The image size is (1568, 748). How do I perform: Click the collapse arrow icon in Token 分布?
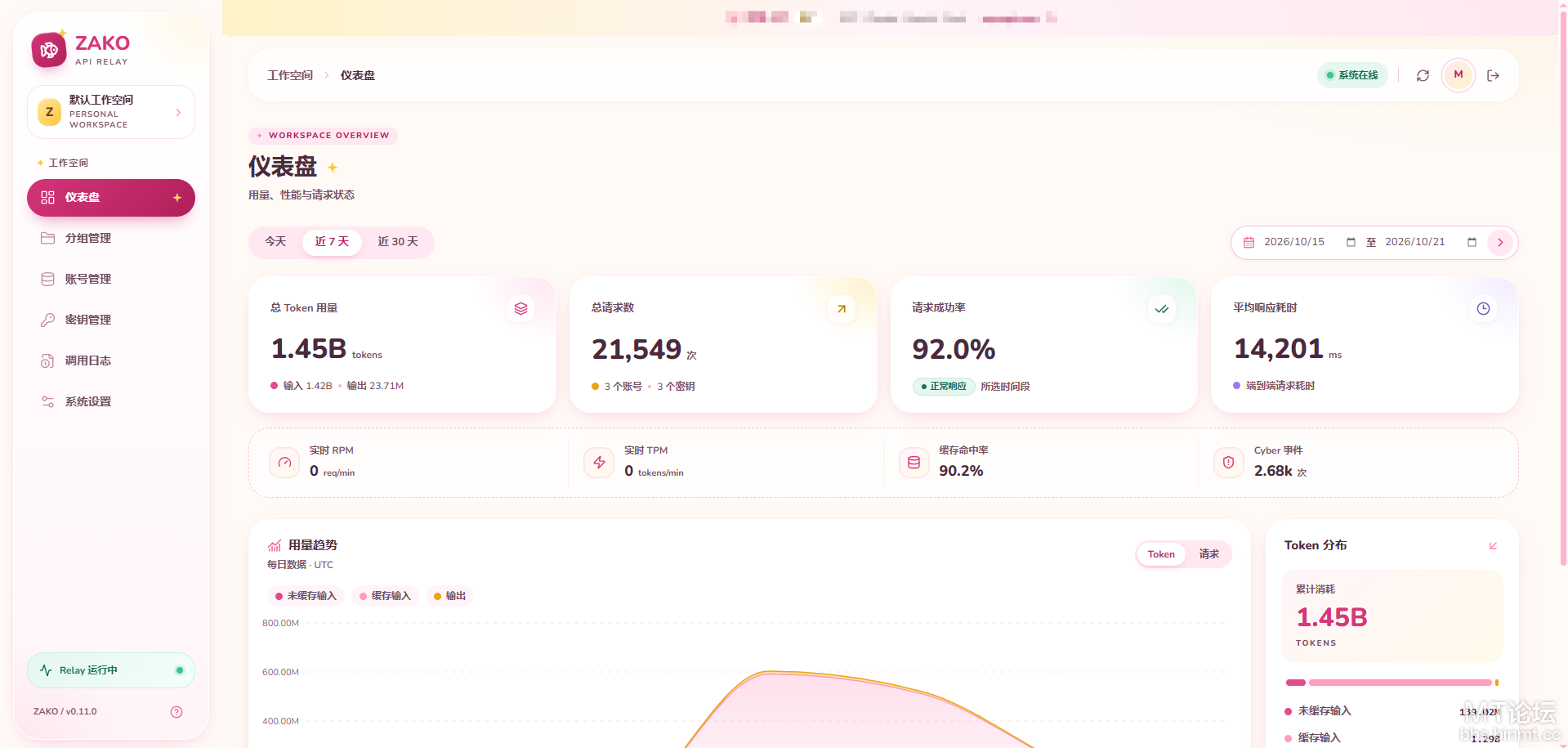(1493, 545)
